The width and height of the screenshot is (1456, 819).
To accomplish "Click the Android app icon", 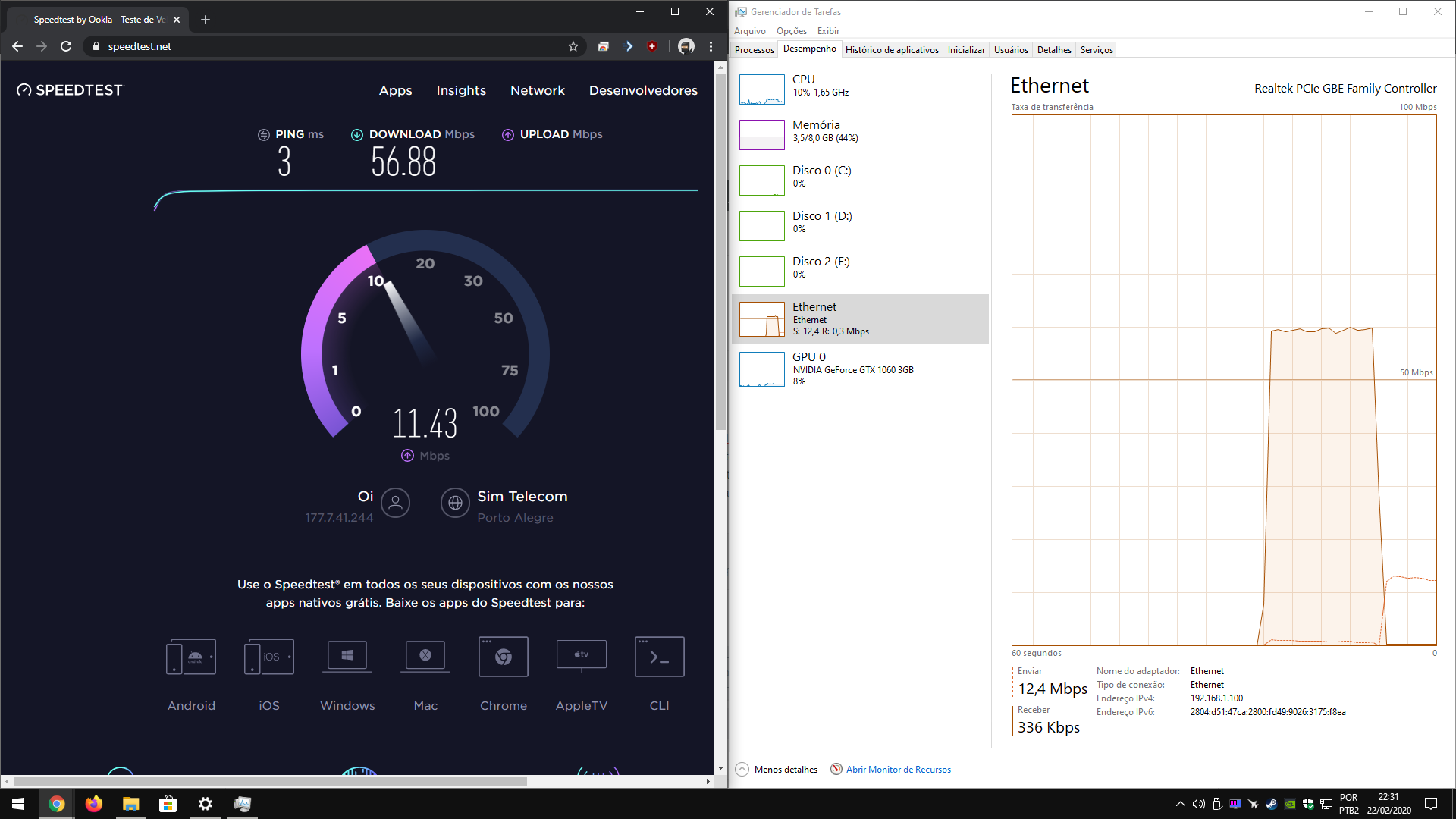I will click(x=191, y=657).
